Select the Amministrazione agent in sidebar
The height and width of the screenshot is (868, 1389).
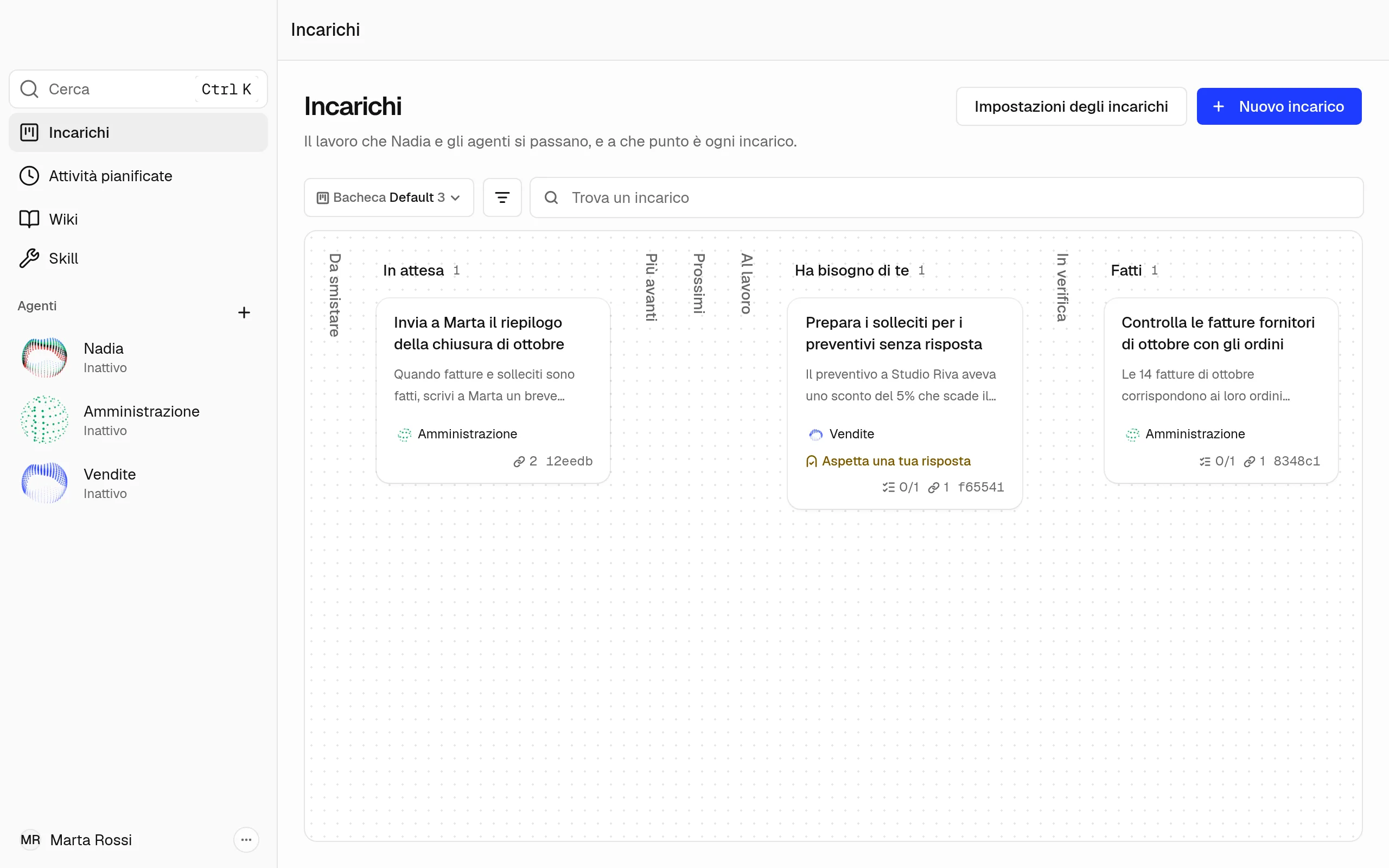(x=138, y=420)
